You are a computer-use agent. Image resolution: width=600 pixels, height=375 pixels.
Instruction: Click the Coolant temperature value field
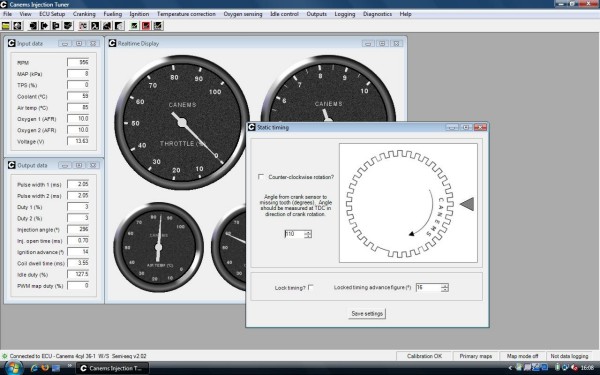coord(78,96)
